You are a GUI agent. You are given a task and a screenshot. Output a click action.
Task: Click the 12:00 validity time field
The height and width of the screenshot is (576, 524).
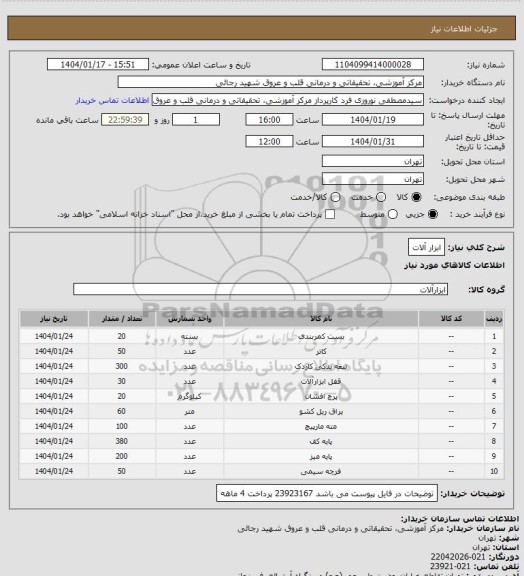click(x=269, y=141)
